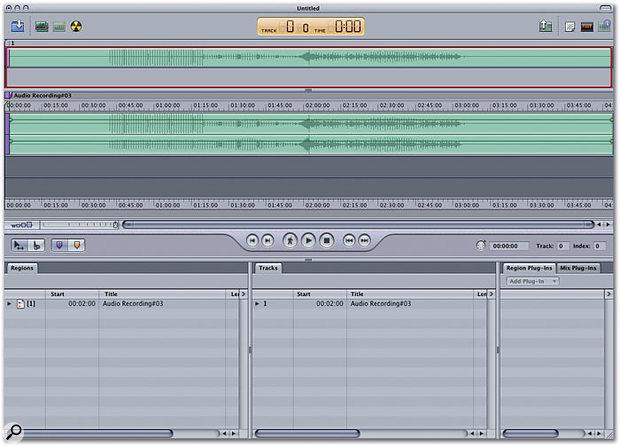Click the orange track/time counter display

[311, 26]
